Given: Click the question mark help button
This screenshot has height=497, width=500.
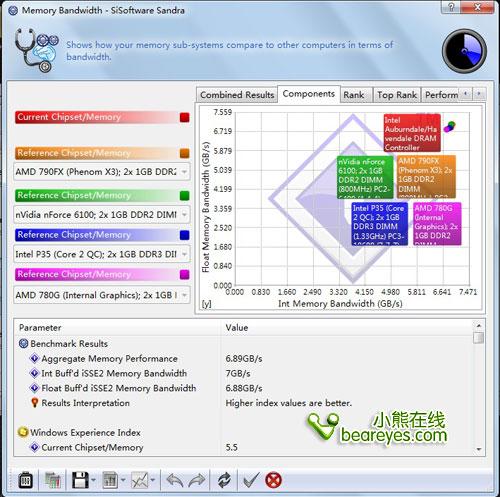Looking at the screenshot, I should tap(451, 7).
